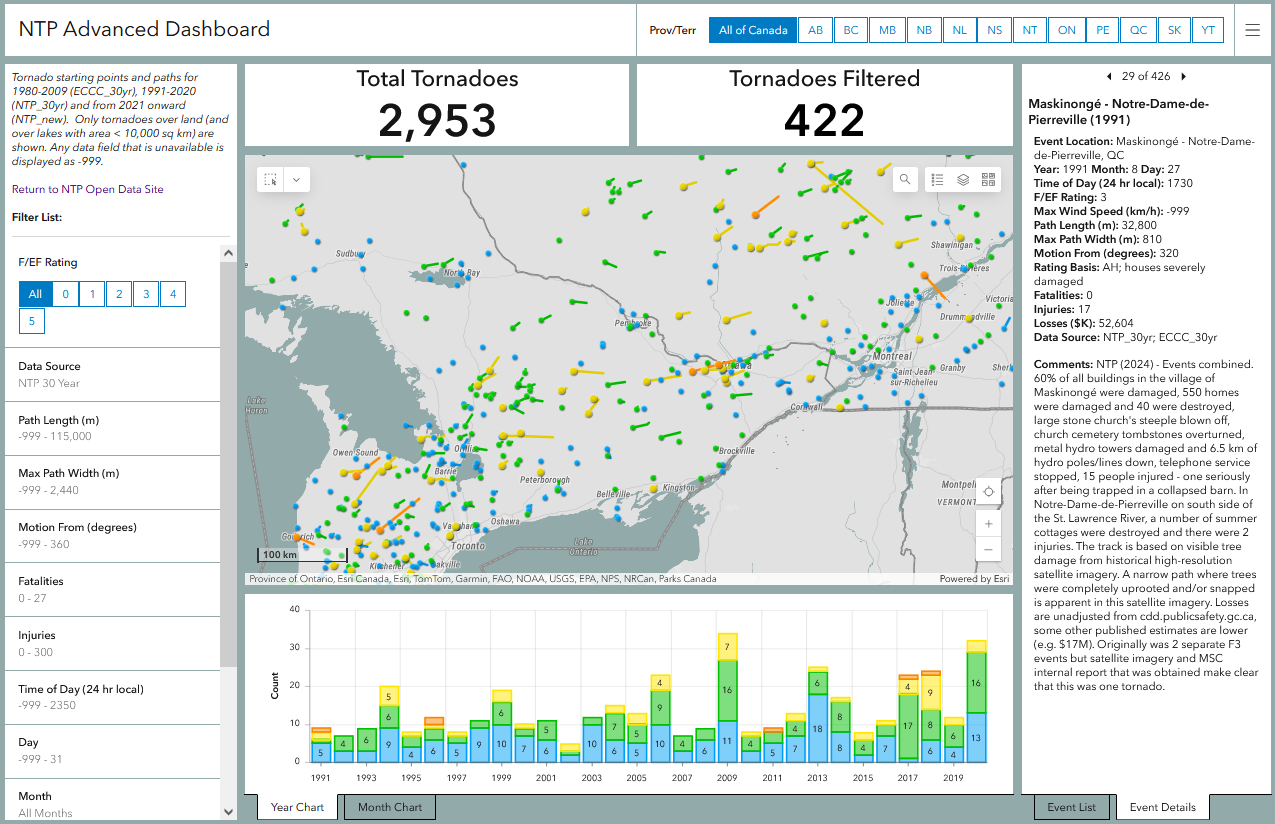Screen dimensions: 1275x824
Task: Filter tornadoes to ON province
Action: [1067, 30]
